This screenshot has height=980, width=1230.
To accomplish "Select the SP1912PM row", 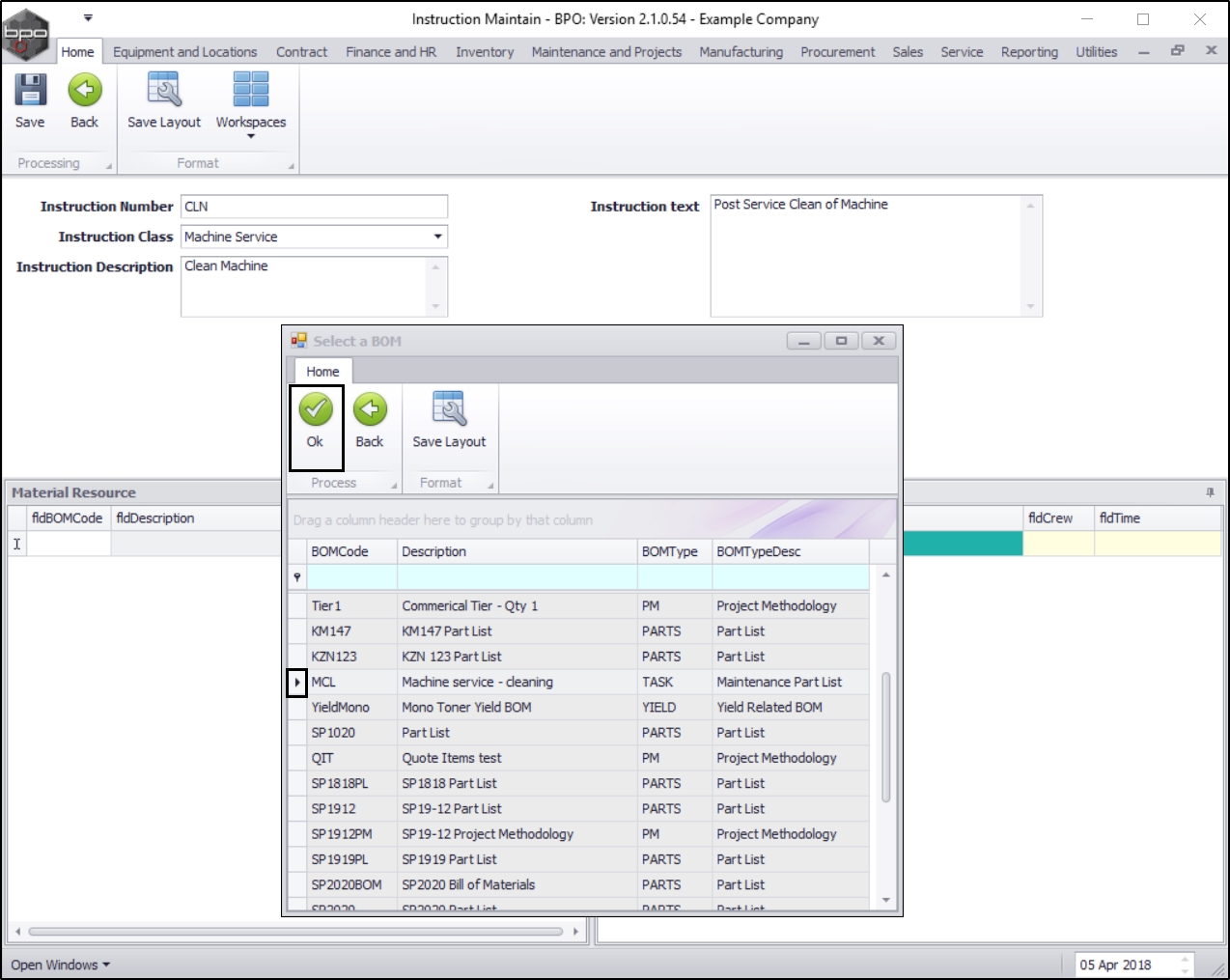I will click(x=578, y=834).
